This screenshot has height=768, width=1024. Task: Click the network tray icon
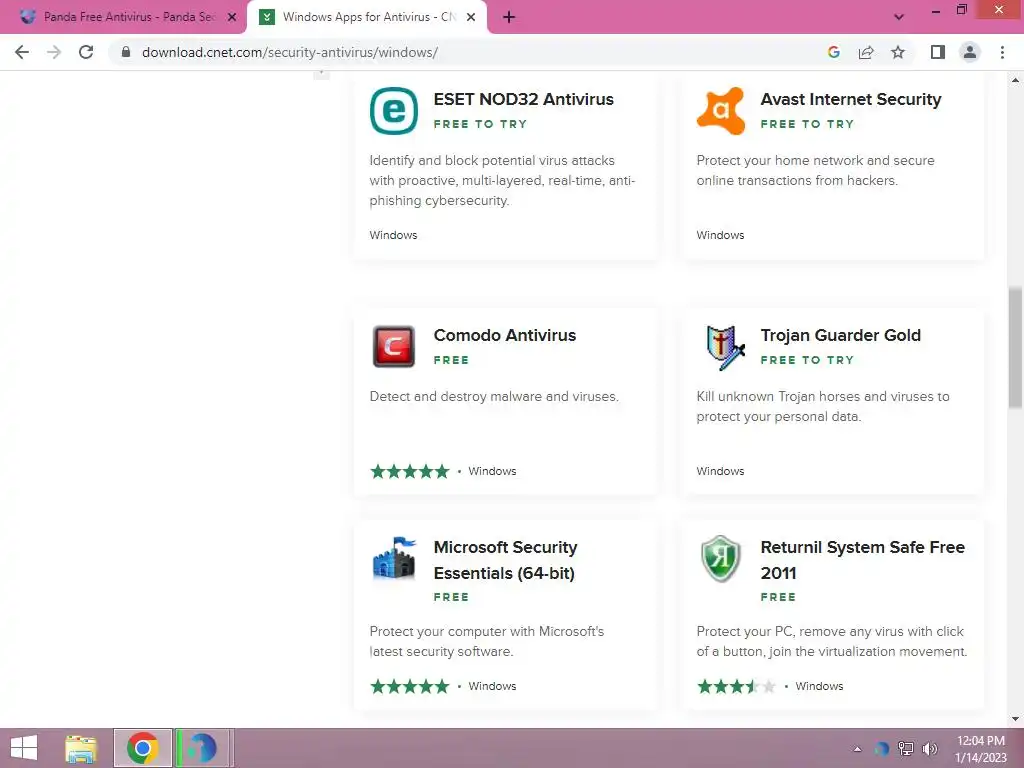coord(906,749)
